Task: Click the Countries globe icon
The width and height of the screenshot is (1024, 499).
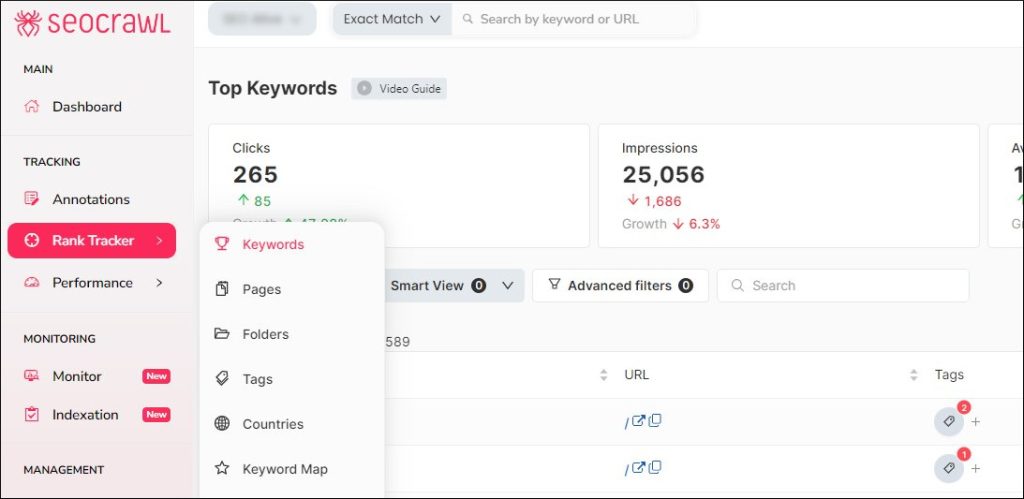Action: coord(222,423)
